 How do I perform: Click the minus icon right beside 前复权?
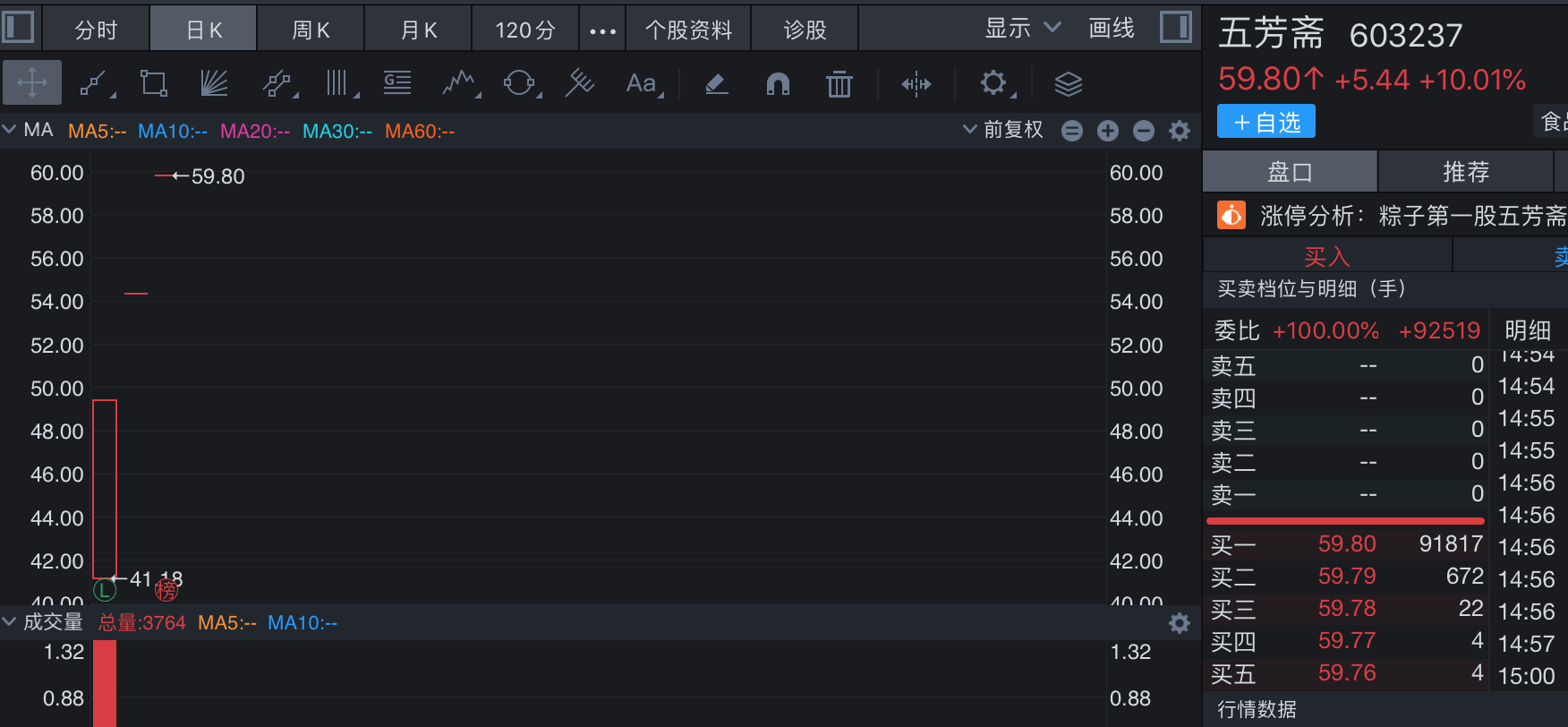(1072, 131)
